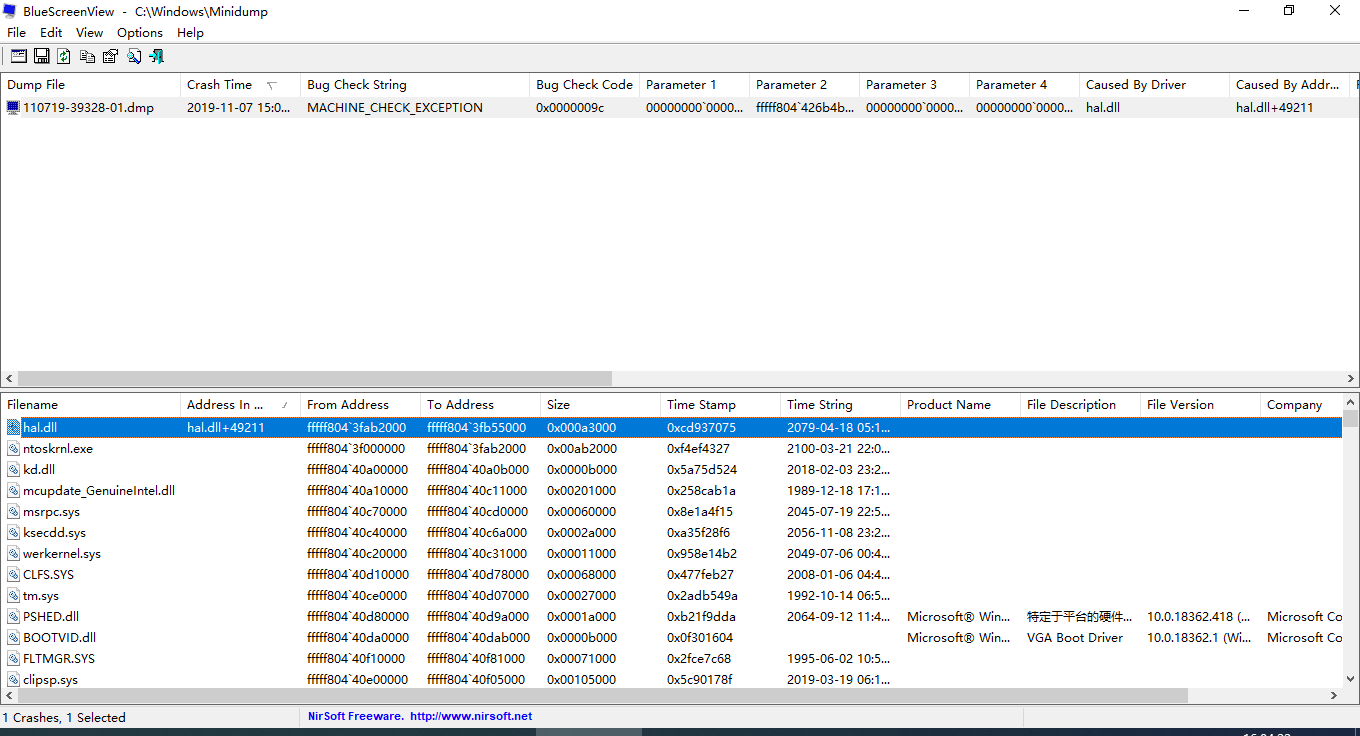Open the http://www.nirsoft.net link

(471, 716)
